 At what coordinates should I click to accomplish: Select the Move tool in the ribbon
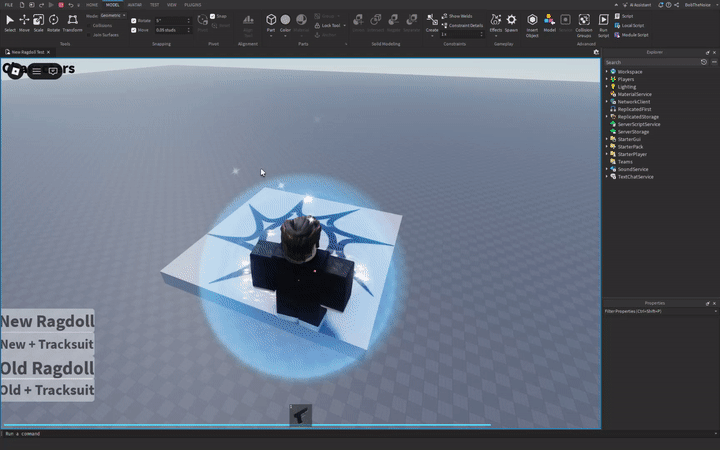pos(24,20)
